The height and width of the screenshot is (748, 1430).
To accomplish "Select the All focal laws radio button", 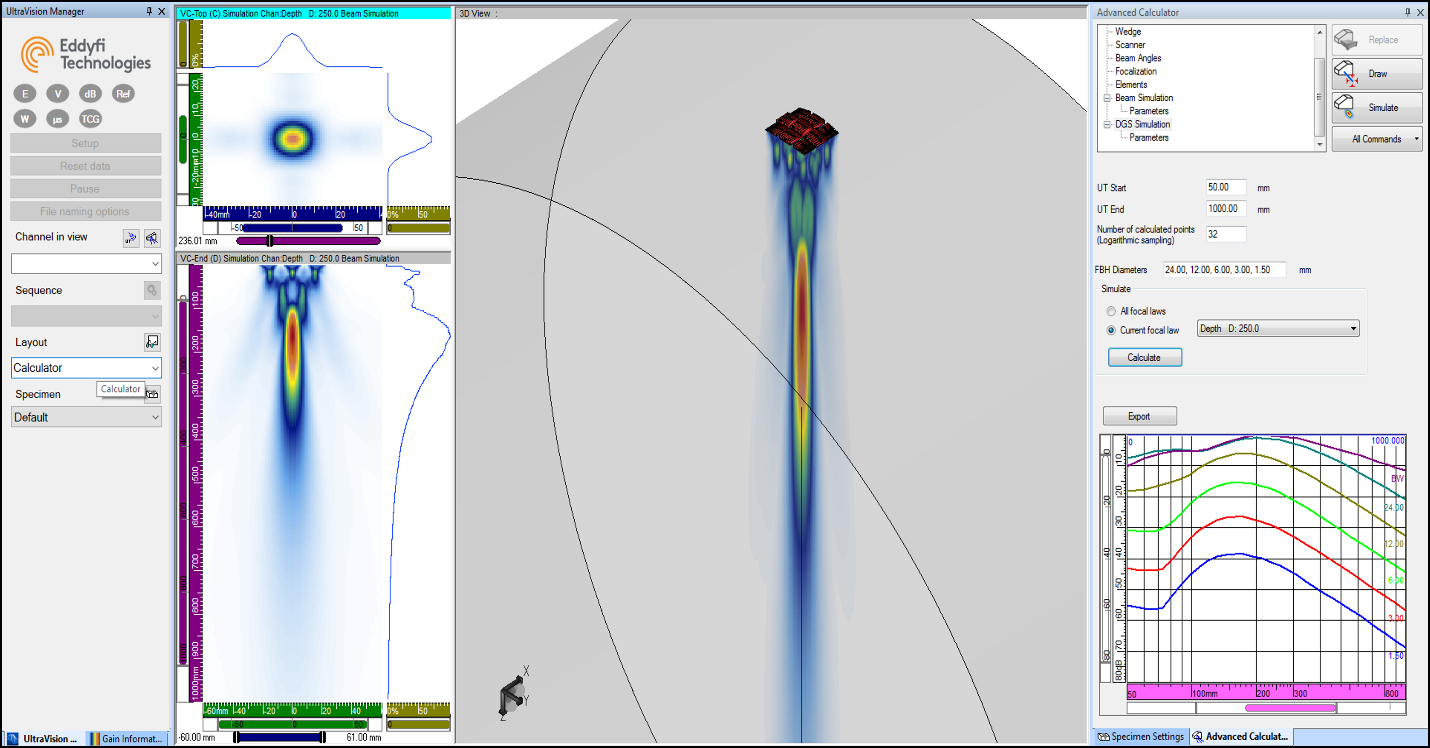I will pos(1110,311).
